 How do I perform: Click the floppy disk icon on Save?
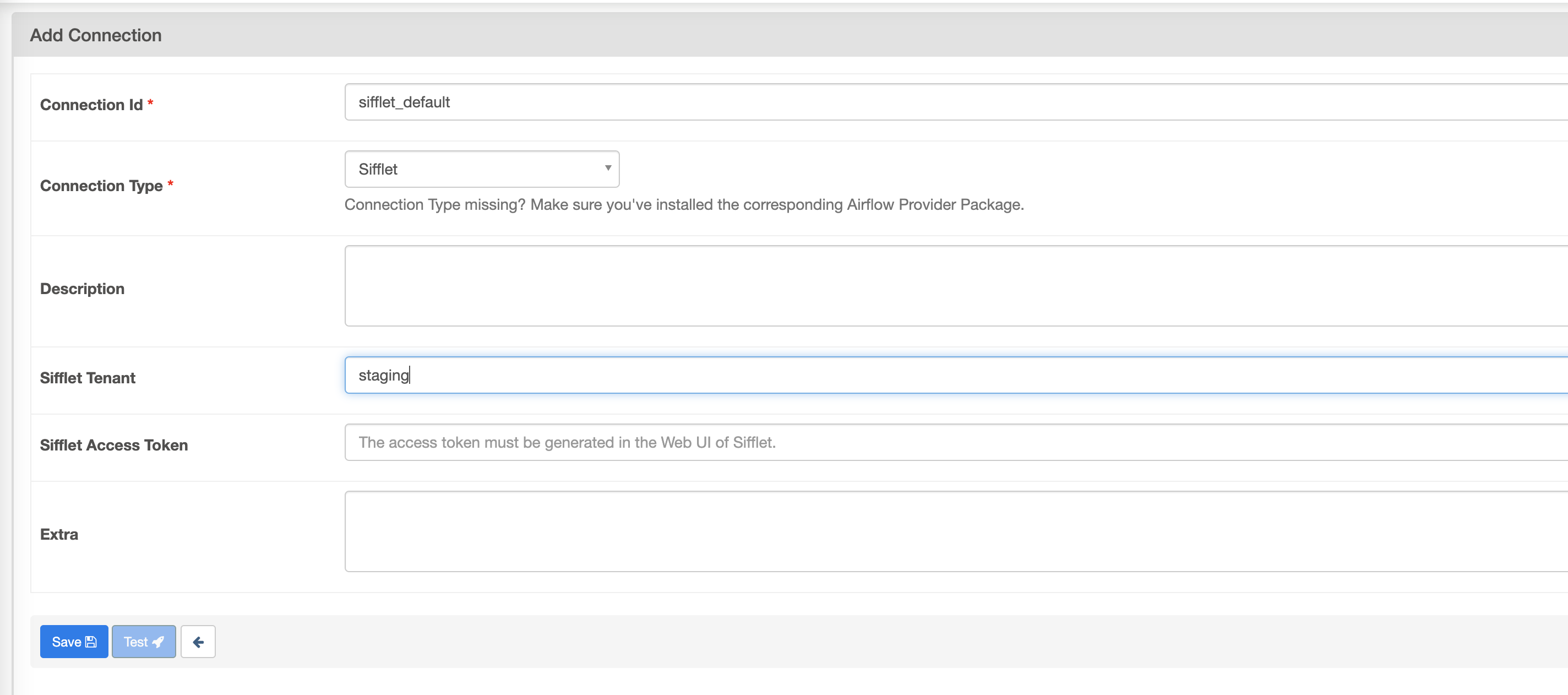91,642
